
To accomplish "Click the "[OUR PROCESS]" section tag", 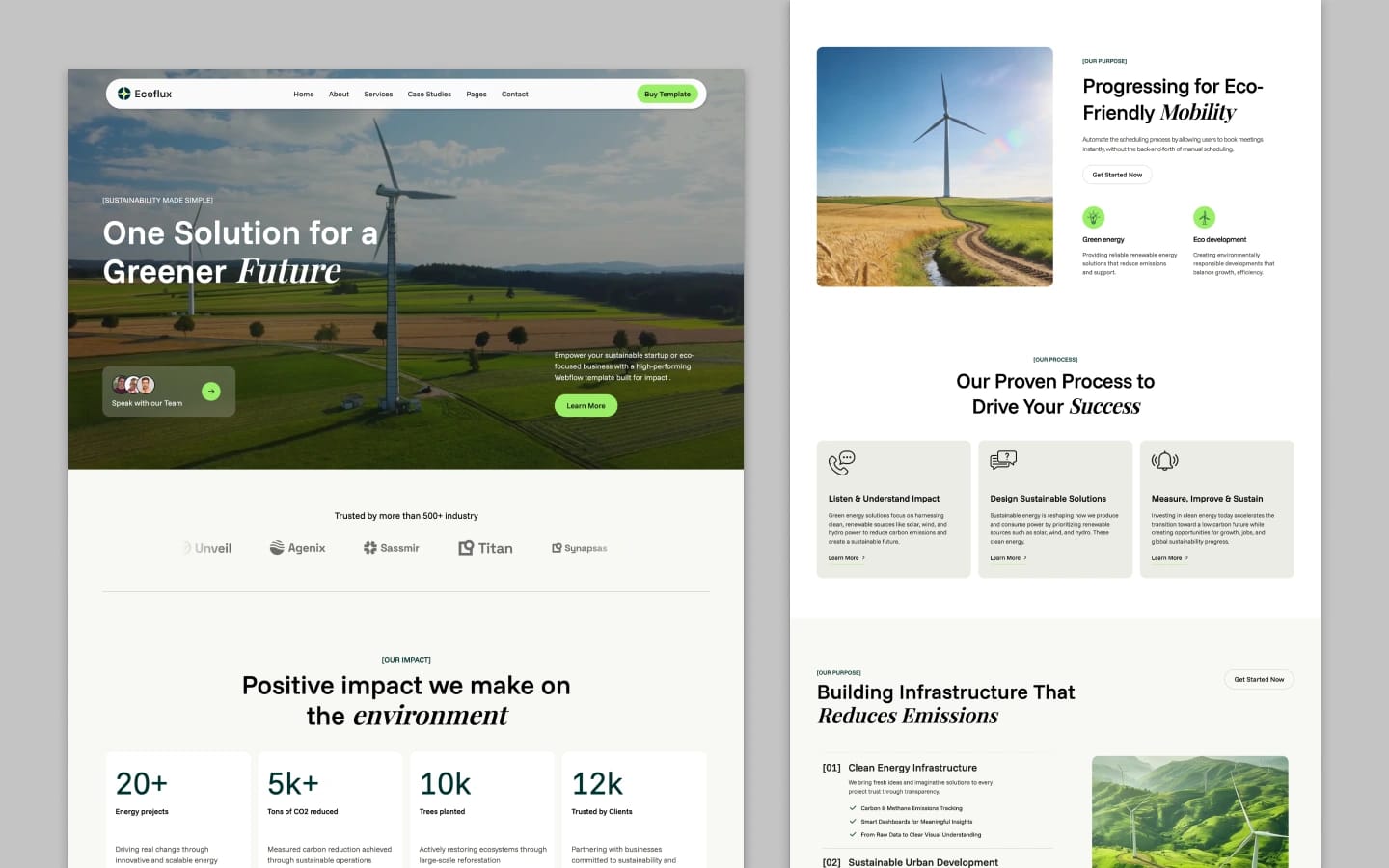I will tap(1055, 360).
